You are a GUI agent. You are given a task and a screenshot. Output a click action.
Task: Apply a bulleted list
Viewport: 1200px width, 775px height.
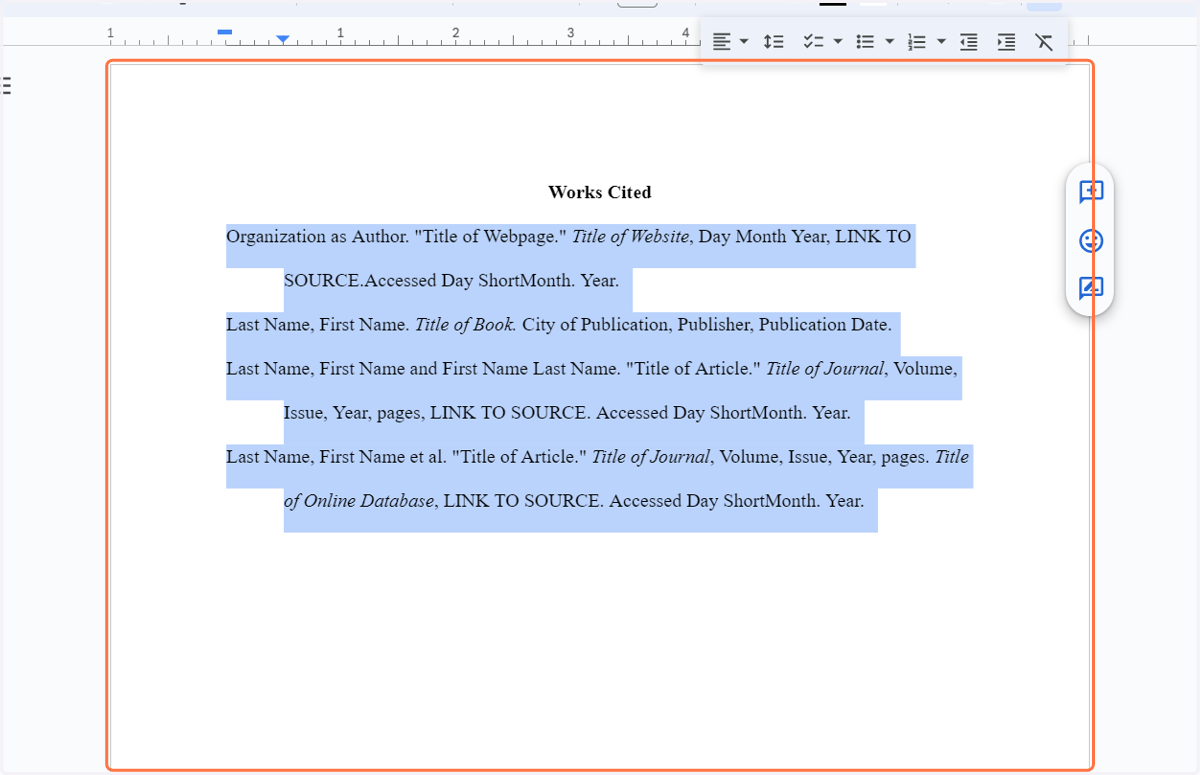coord(866,42)
